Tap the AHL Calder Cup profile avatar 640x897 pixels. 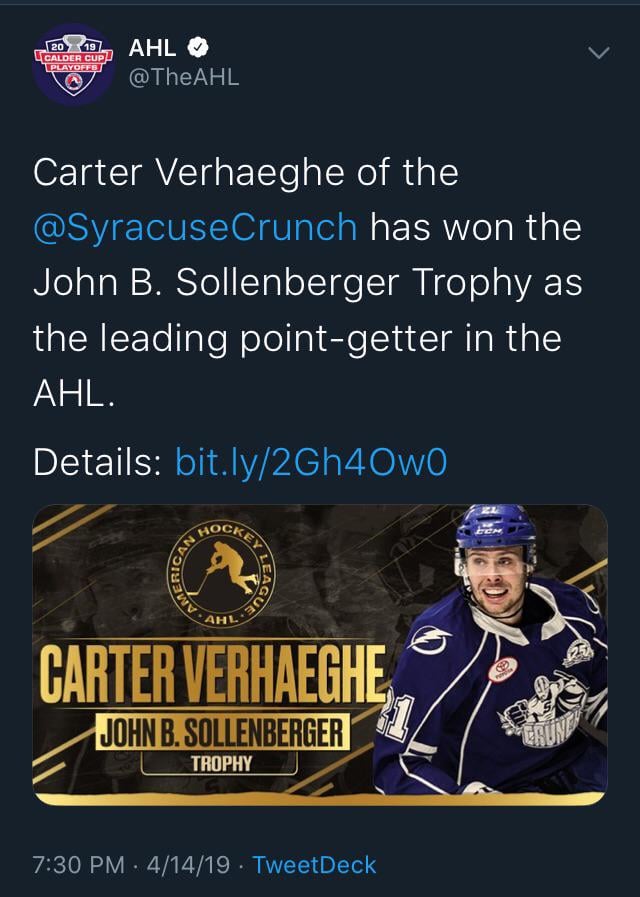73,64
